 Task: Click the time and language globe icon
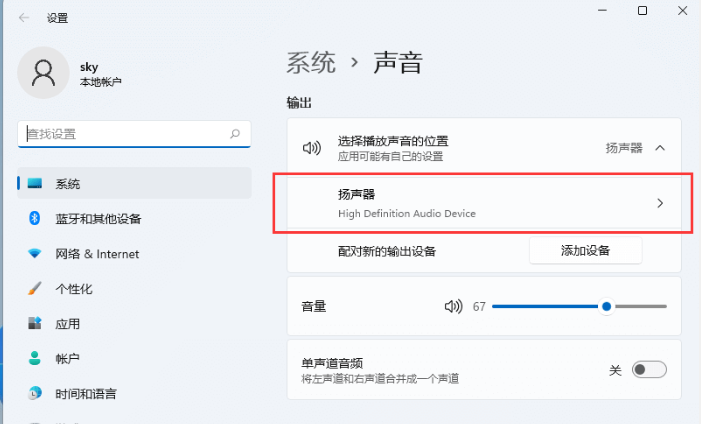34,393
